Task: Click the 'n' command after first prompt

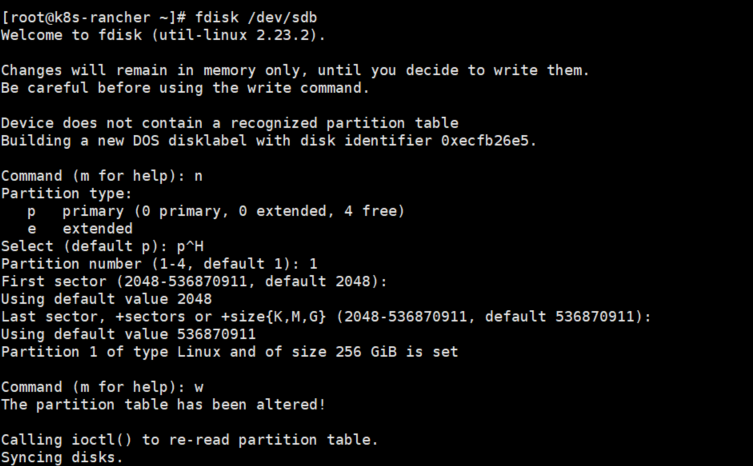Action: (198, 176)
